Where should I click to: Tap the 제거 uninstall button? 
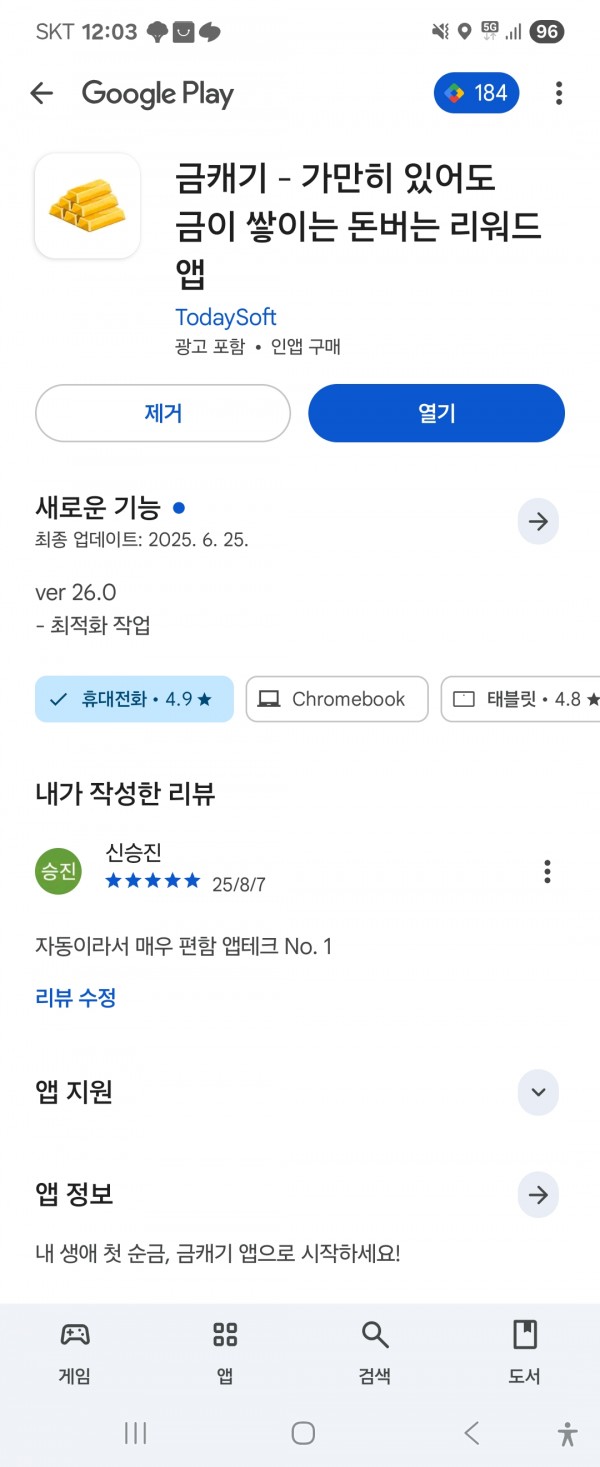(163, 413)
